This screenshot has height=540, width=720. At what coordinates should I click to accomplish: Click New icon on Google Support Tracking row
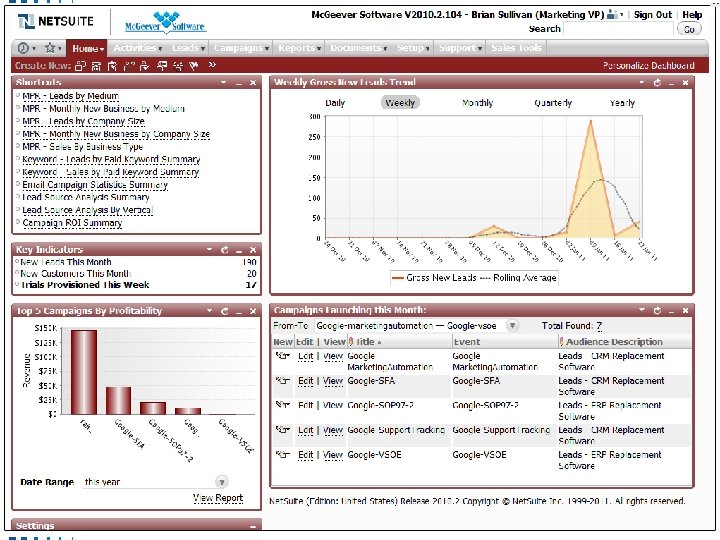pos(282,429)
